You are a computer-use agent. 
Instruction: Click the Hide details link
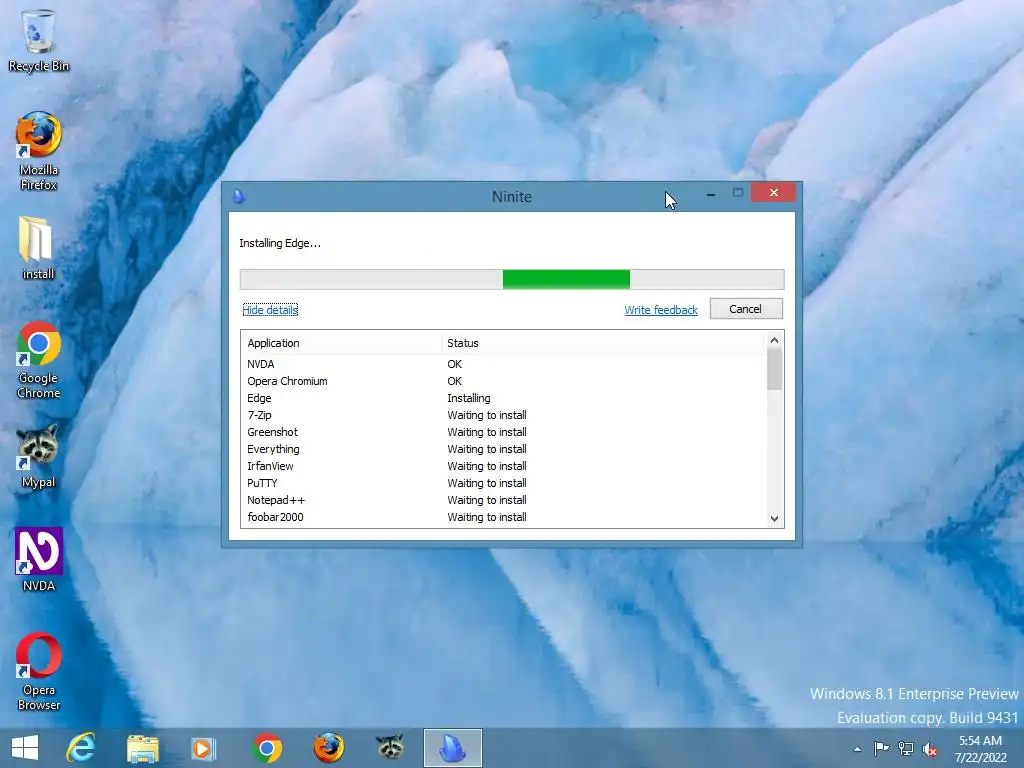[x=270, y=310]
